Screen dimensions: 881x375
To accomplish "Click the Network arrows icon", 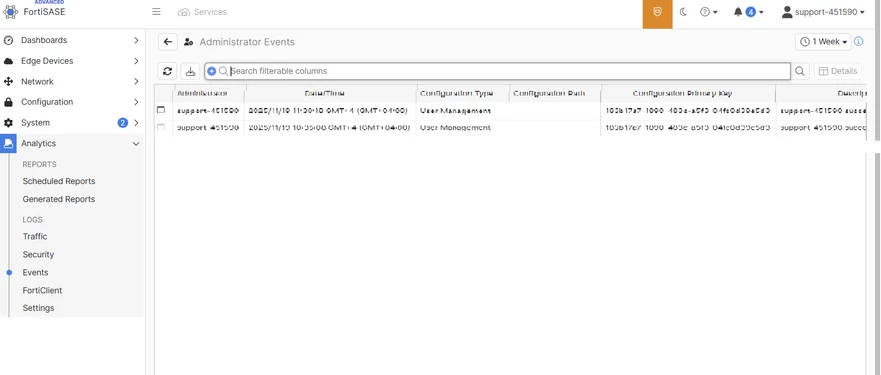I will (8, 82).
